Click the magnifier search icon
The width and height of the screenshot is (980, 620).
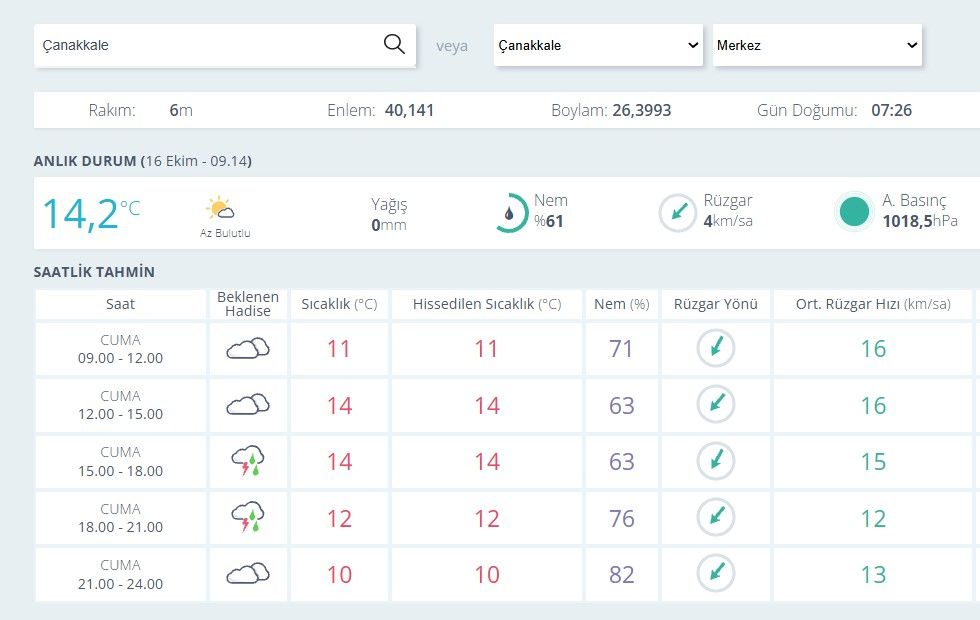(x=394, y=44)
